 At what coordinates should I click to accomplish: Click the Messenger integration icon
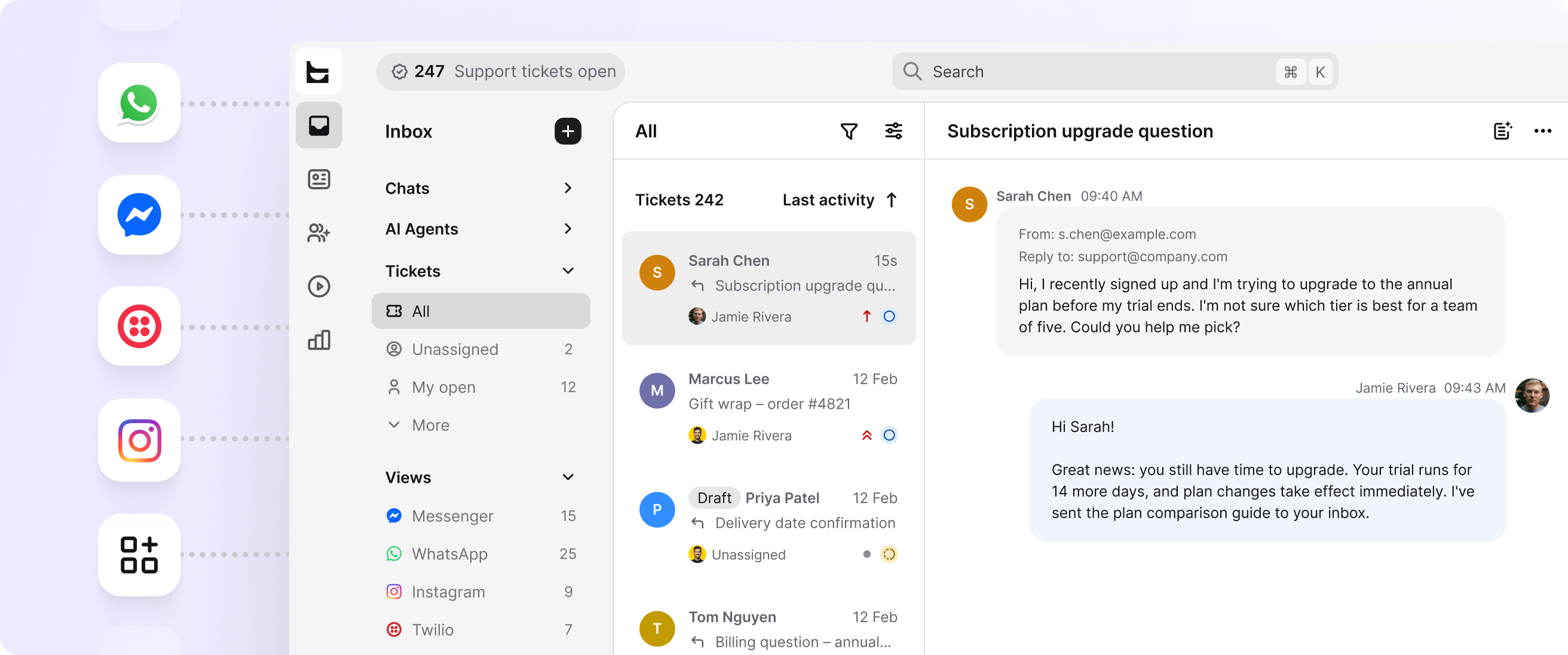139,215
